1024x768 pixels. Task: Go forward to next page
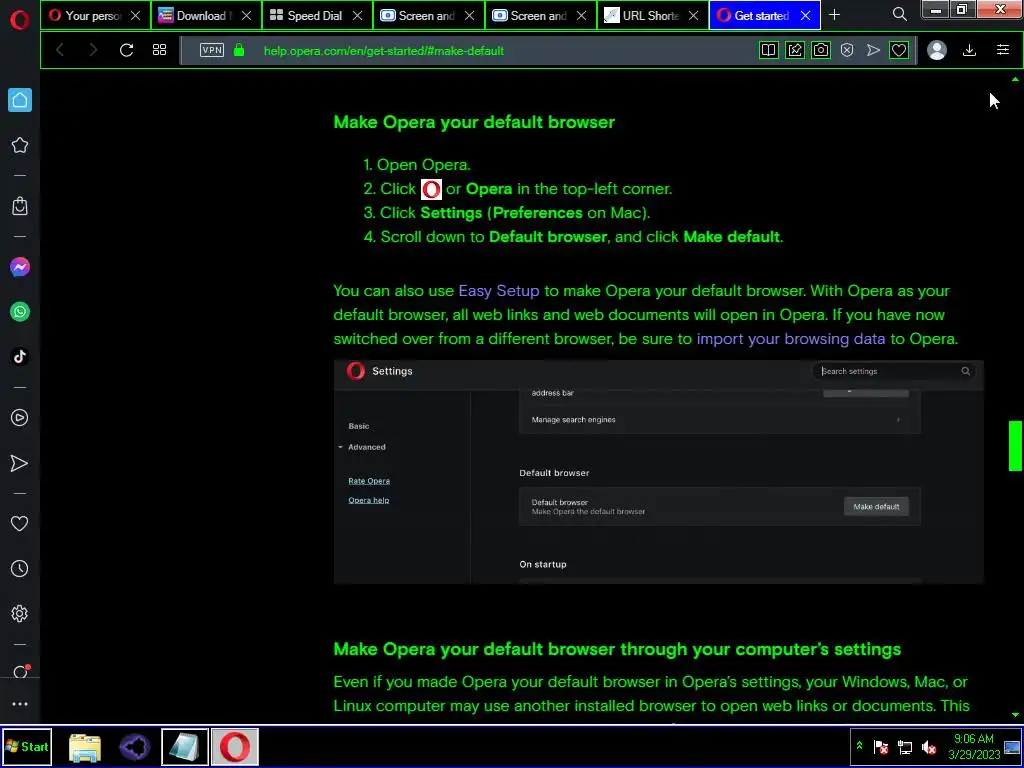pyautogui.click(x=93, y=50)
